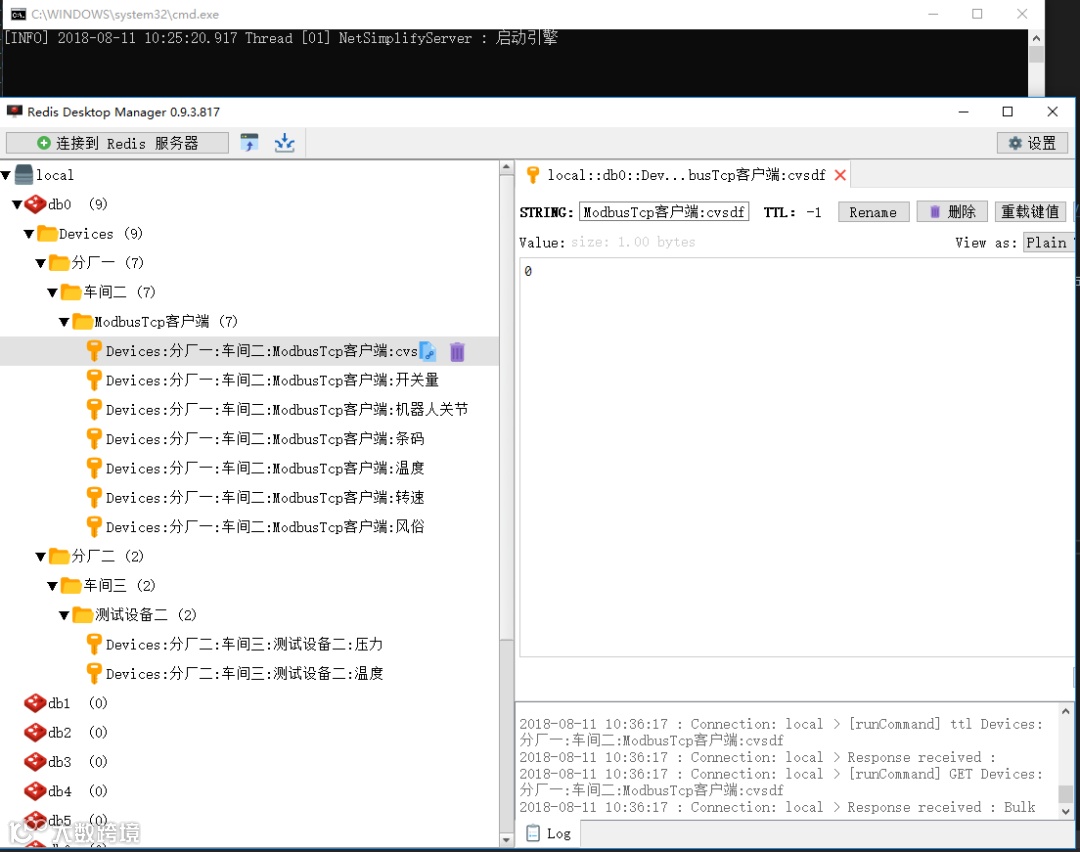Select 测试设备二:温度 key

click(244, 674)
